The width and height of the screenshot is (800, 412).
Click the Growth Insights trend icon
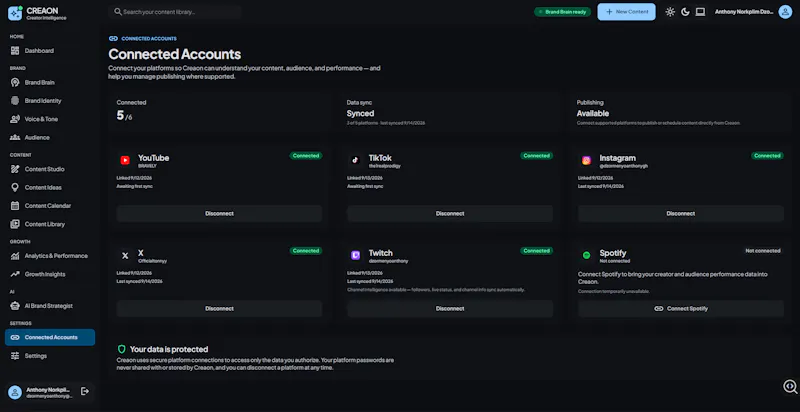[x=15, y=274]
